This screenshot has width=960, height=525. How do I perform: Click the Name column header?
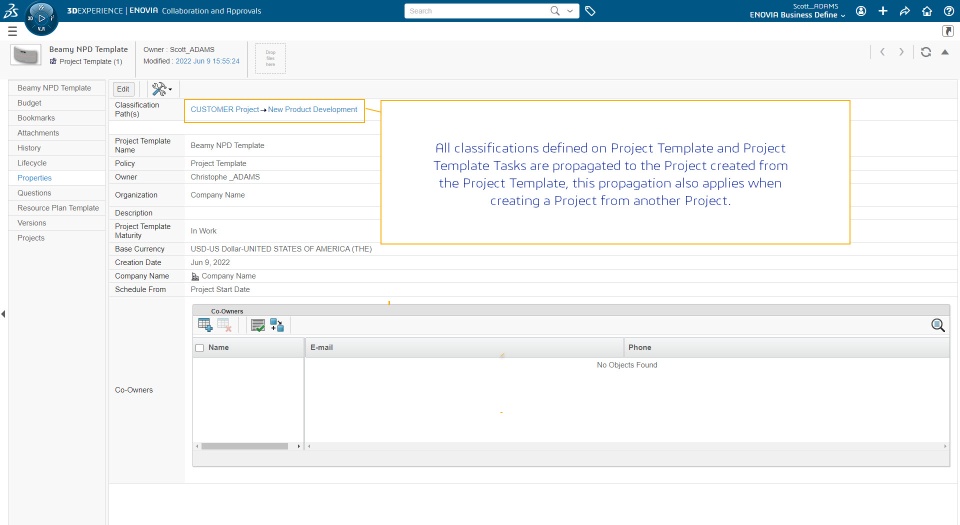(x=219, y=348)
